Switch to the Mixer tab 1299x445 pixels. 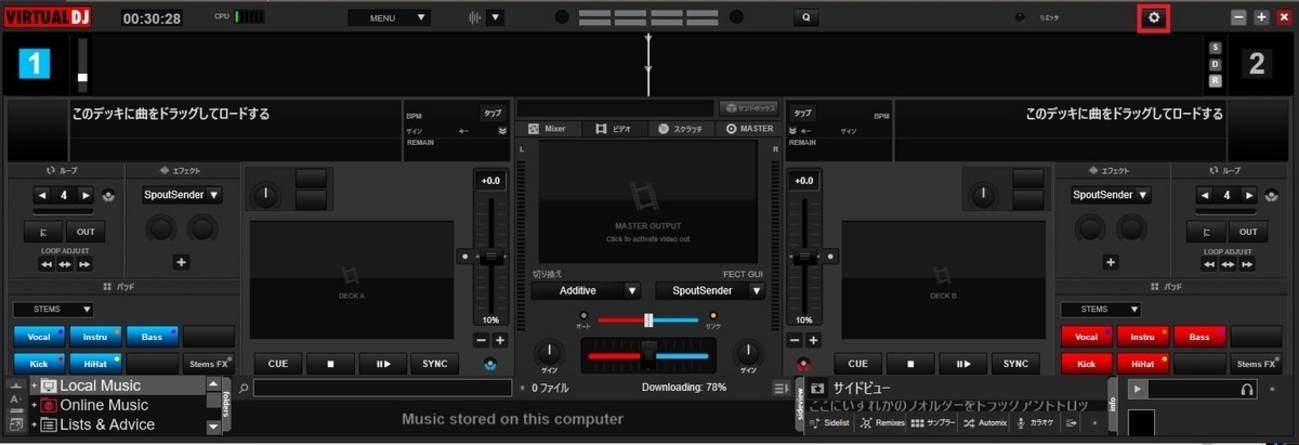pos(547,129)
